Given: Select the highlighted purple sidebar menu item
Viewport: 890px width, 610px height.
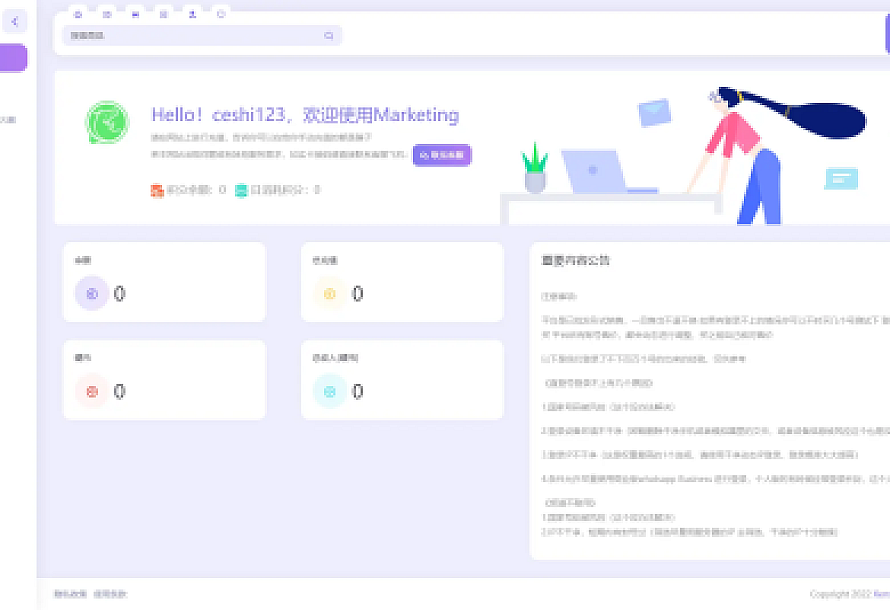Looking at the screenshot, I should coord(10,58).
